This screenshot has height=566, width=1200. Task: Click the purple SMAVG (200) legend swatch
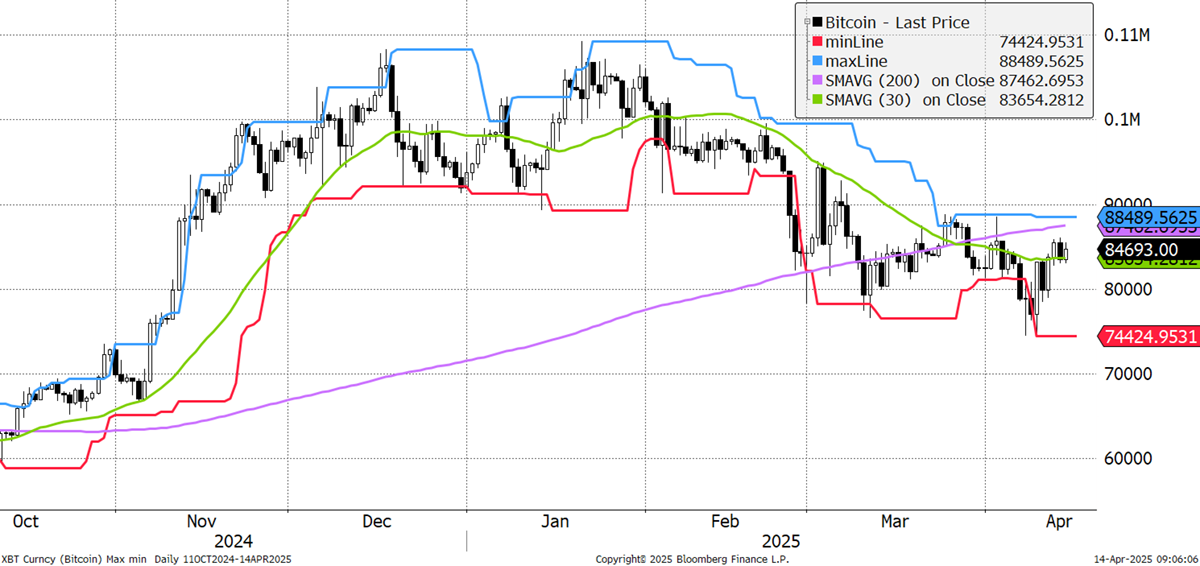pyautogui.click(x=819, y=80)
